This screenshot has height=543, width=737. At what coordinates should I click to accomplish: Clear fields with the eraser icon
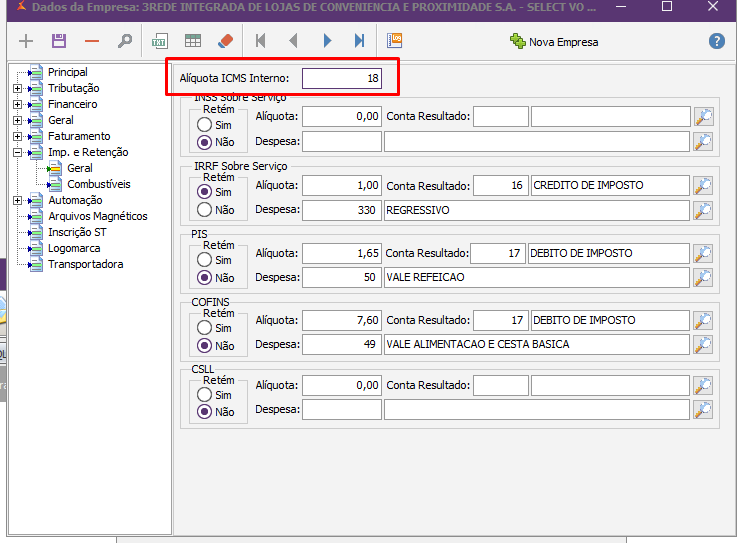(x=226, y=41)
